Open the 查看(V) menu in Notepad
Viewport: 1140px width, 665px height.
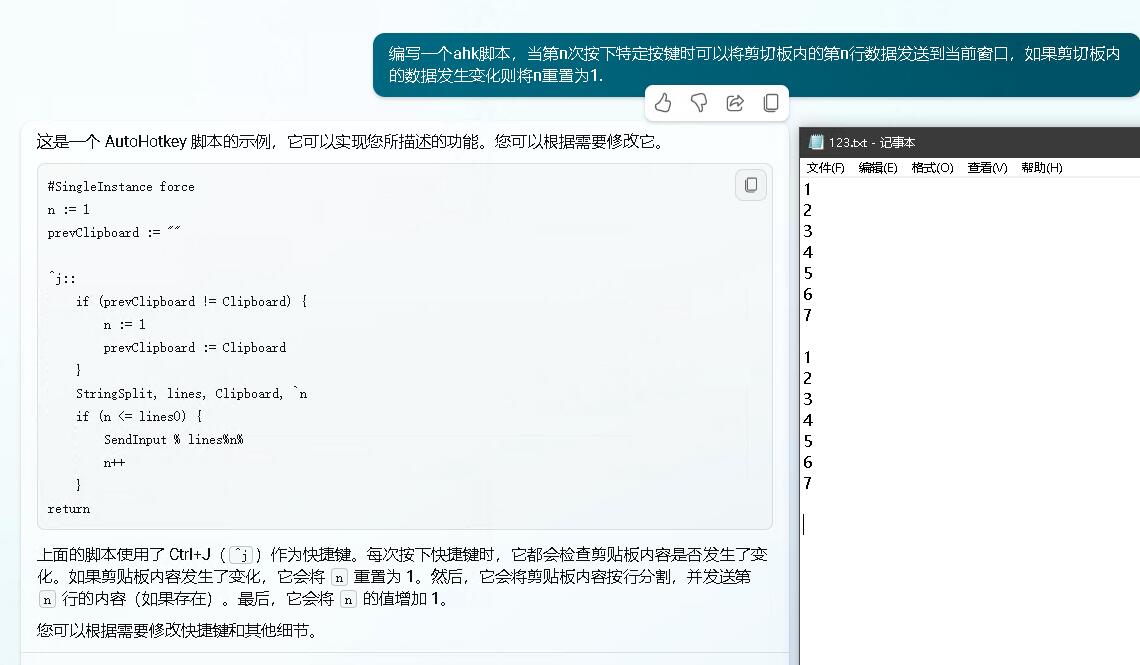(x=987, y=168)
